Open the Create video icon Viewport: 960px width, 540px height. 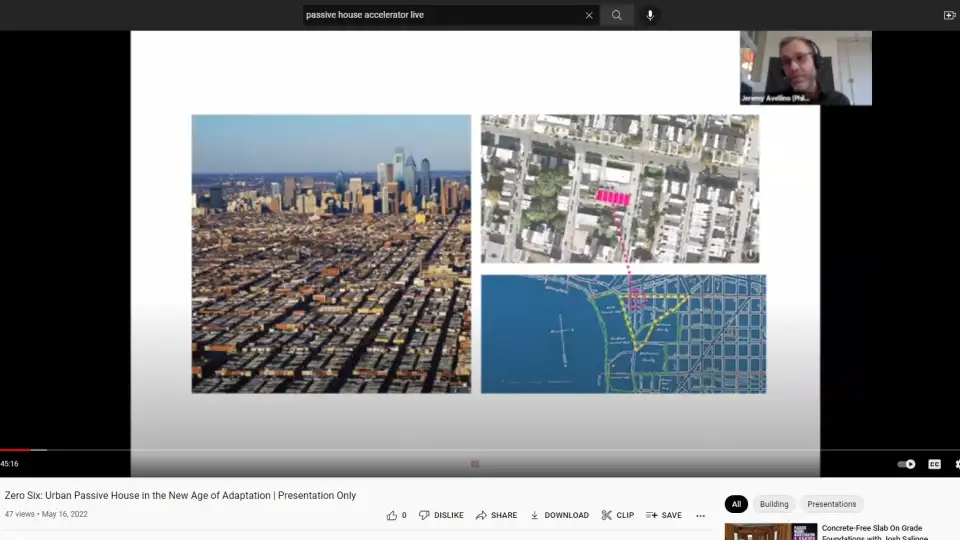coord(949,15)
